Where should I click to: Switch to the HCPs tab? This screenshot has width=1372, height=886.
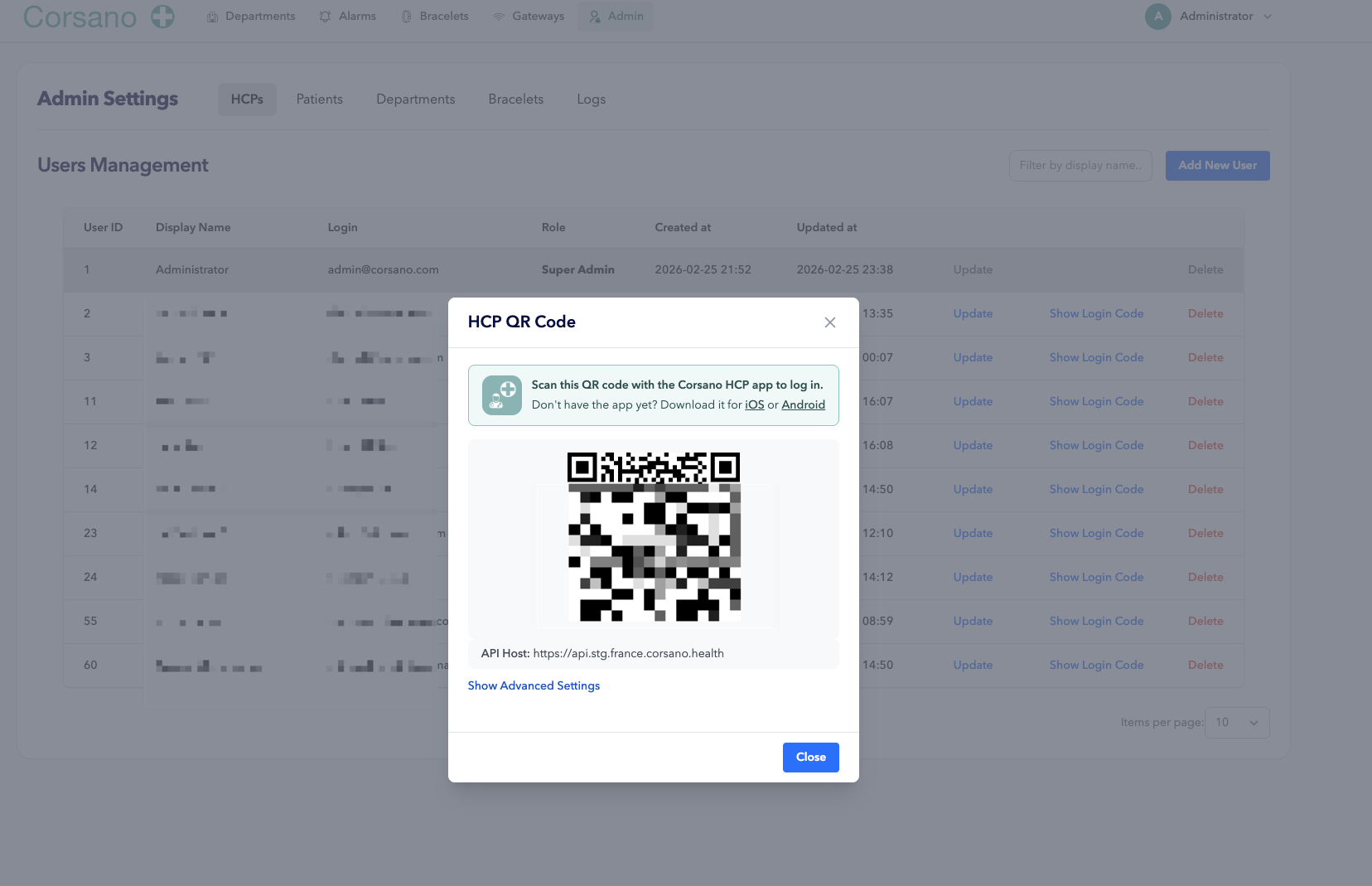[x=247, y=99]
